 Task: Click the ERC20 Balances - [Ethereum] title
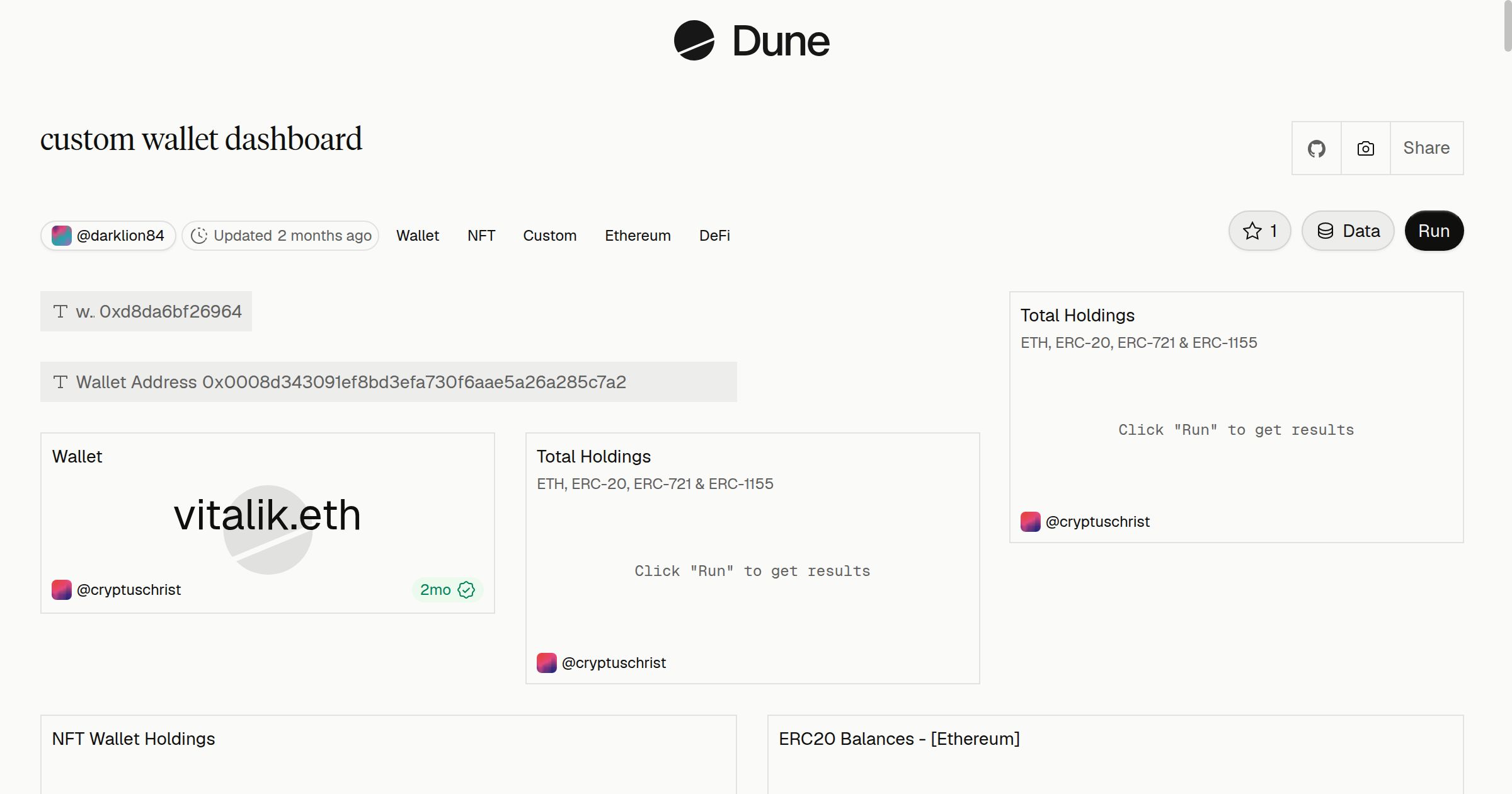point(899,739)
